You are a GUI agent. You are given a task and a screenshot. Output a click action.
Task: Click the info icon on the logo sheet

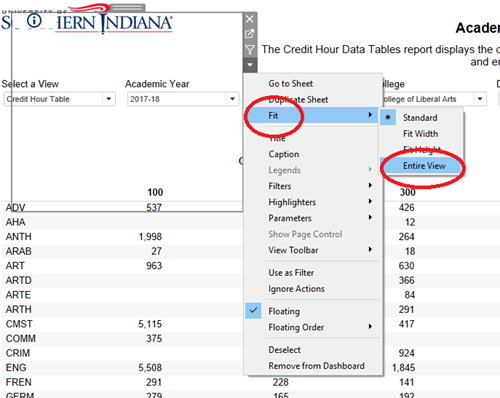34,21
